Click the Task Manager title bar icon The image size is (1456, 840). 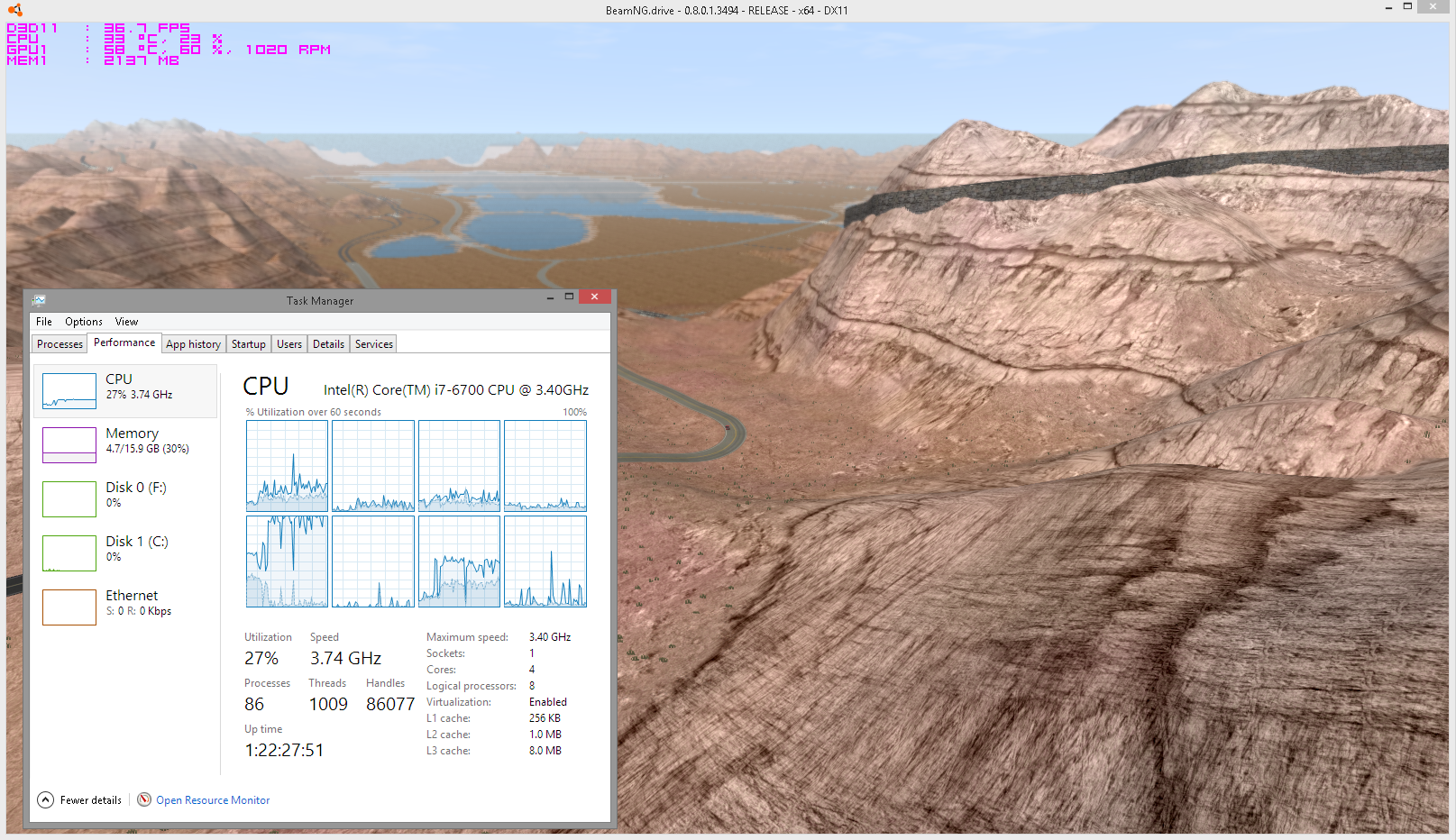pos(39,300)
